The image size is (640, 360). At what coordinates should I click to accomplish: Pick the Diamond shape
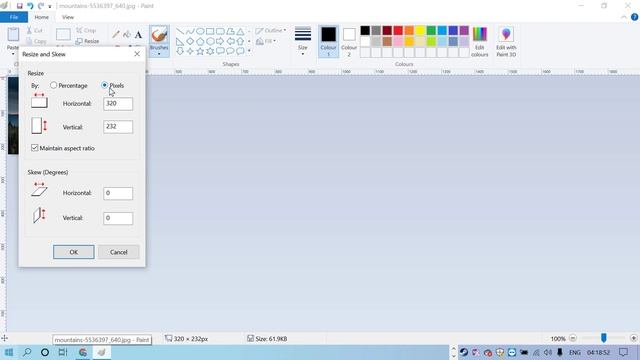coord(190,41)
